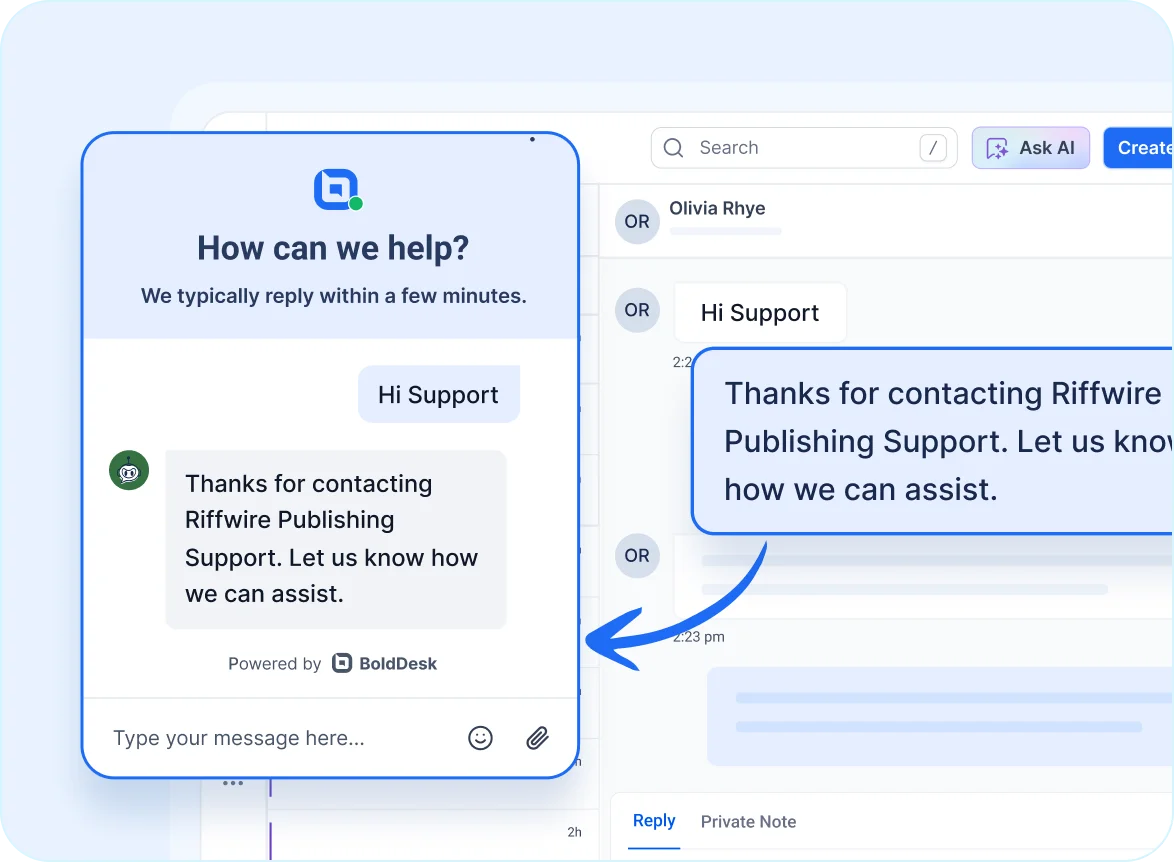The height and width of the screenshot is (862, 1174).
Task: Click the paperclip attachment icon
Action: pyautogui.click(x=537, y=737)
